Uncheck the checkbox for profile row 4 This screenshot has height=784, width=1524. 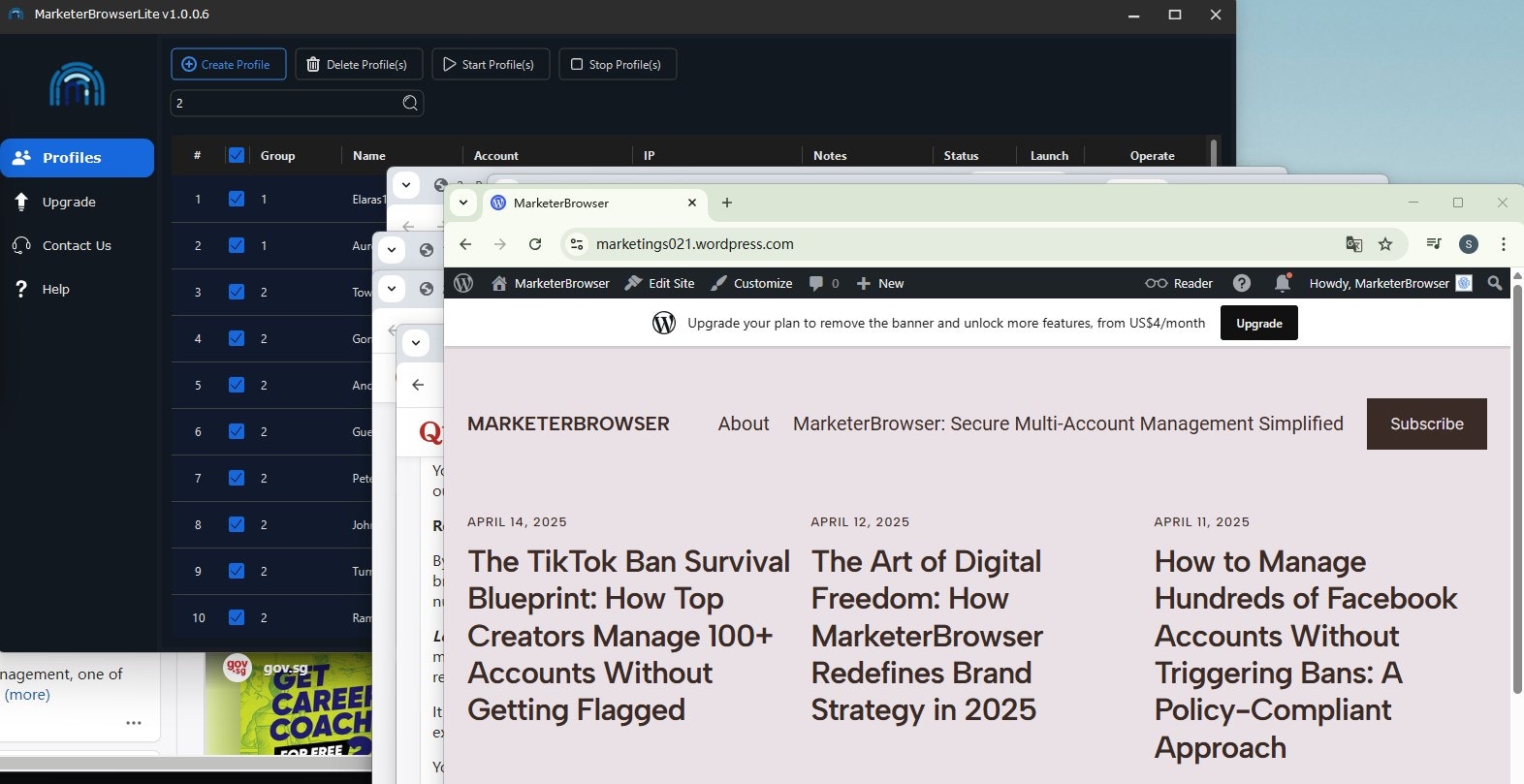coord(236,338)
